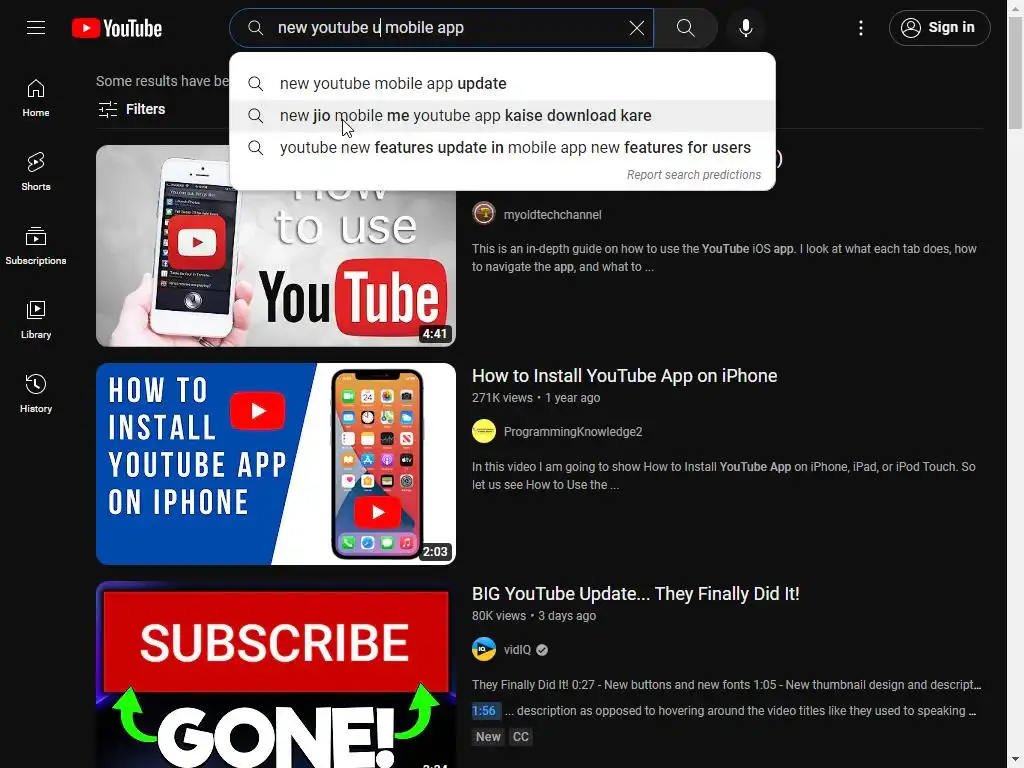Image resolution: width=1024 pixels, height=768 pixels.
Task: Select suggestion 'new jio mobile me youtube app'
Action: [502, 116]
